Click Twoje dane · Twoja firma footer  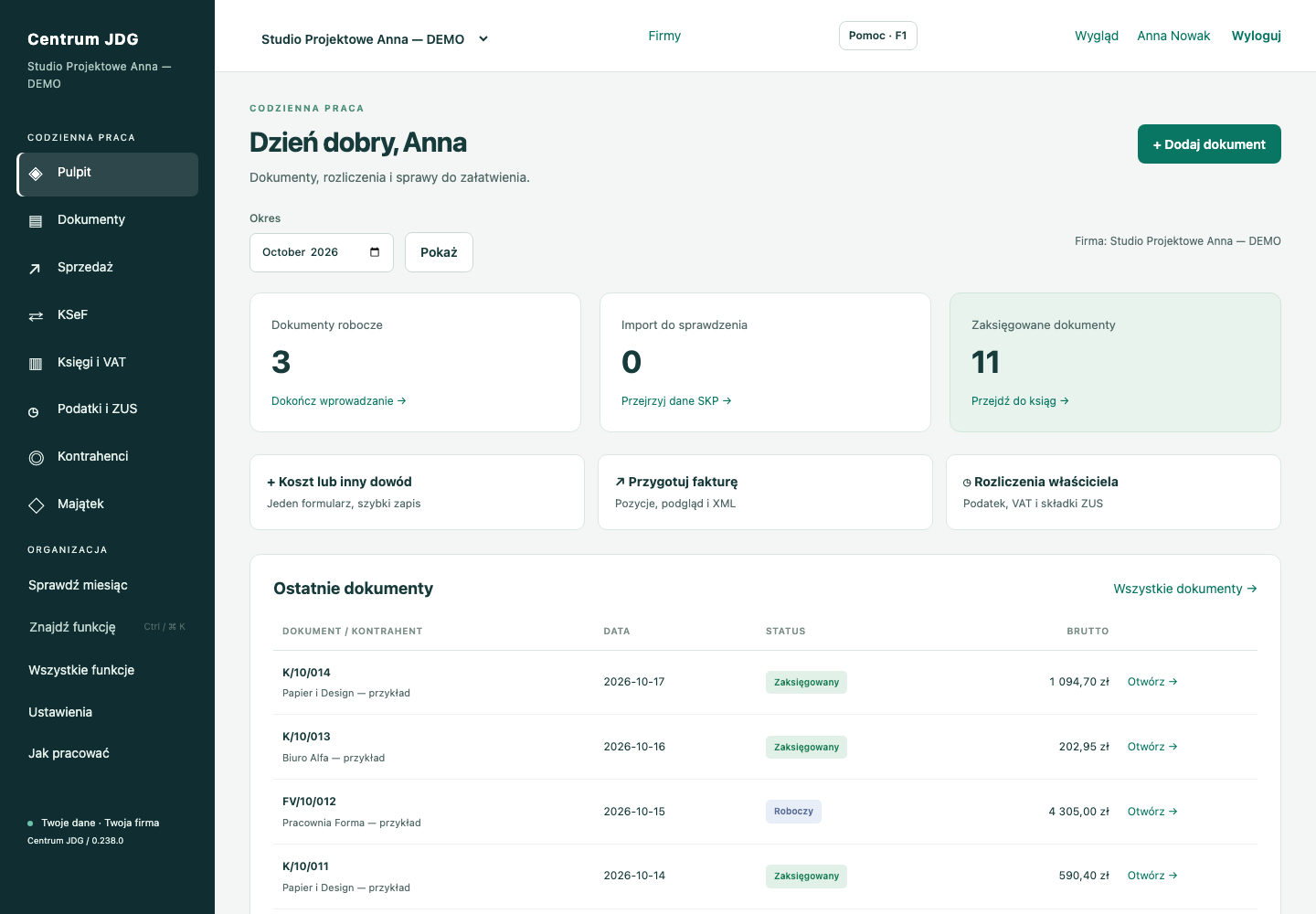coord(100,823)
